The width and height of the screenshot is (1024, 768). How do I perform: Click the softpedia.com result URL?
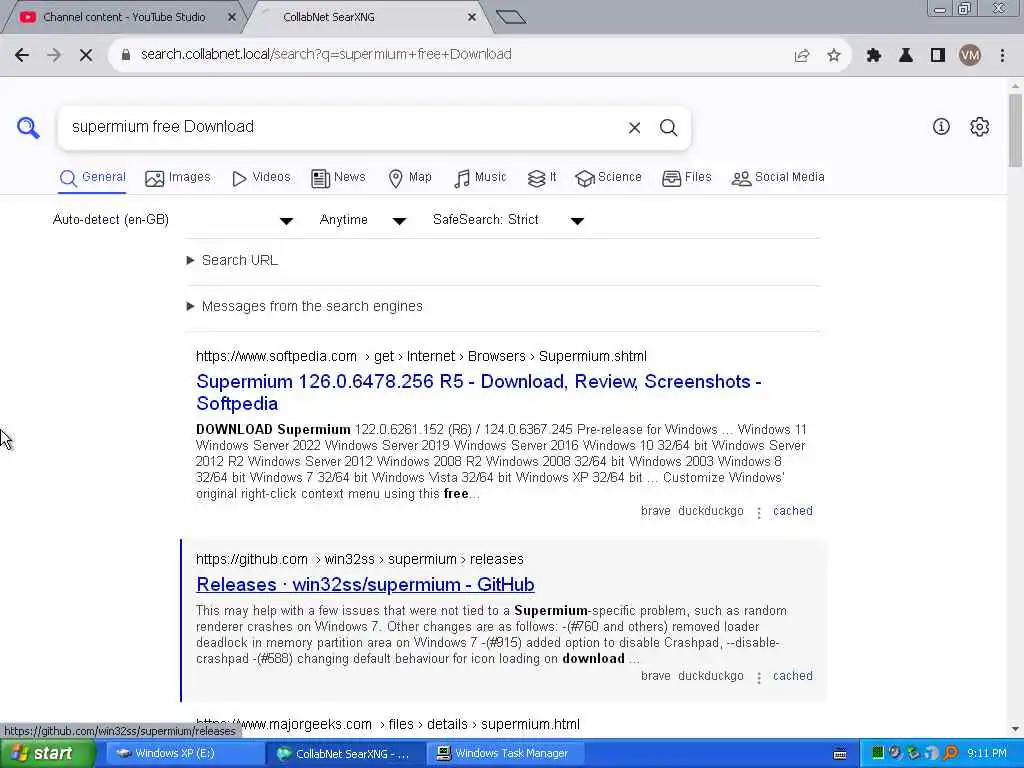pyautogui.click(x=421, y=357)
